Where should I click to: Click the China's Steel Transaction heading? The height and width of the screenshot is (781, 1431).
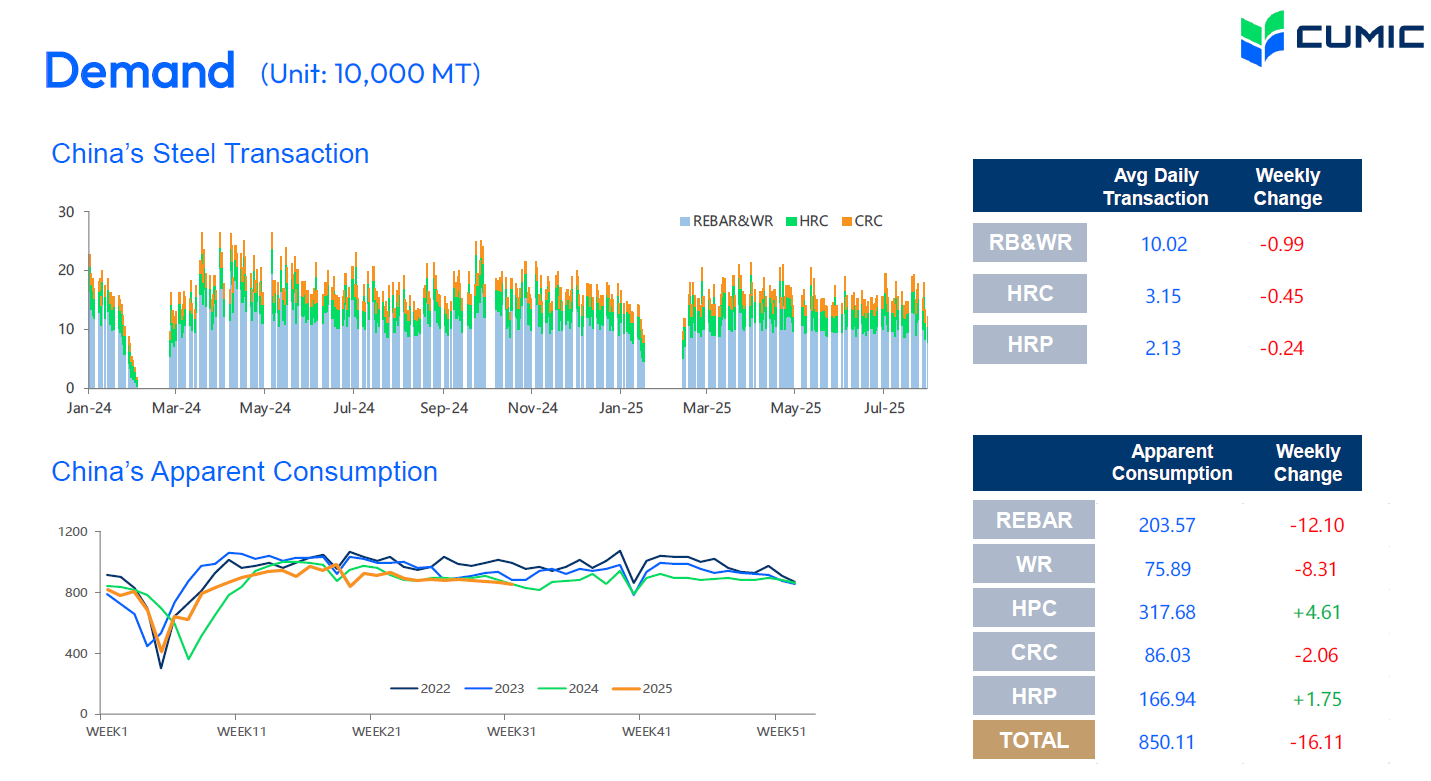210,154
